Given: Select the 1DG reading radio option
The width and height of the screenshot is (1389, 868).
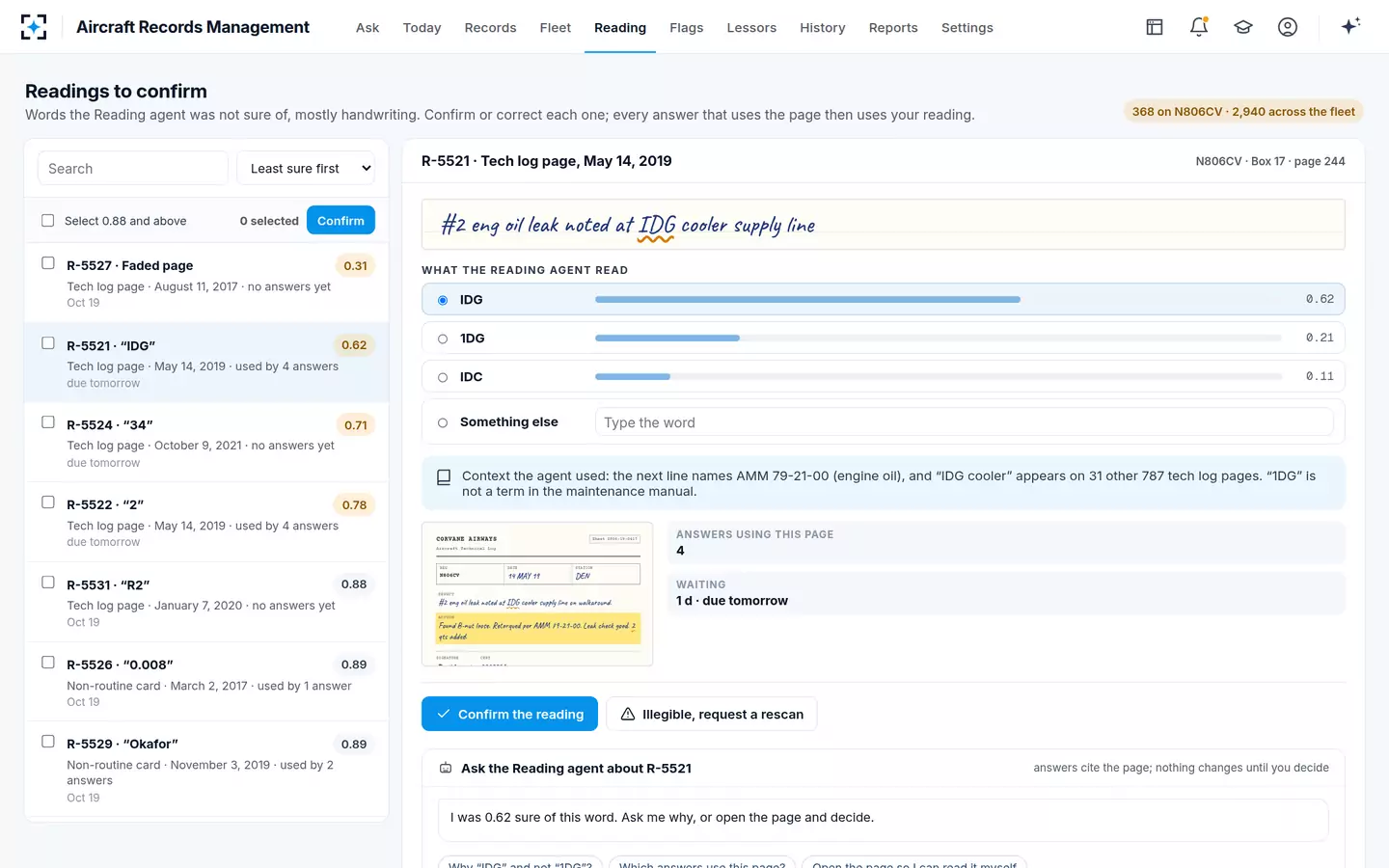Looking at the screenshot, I should tap(443, 339).
